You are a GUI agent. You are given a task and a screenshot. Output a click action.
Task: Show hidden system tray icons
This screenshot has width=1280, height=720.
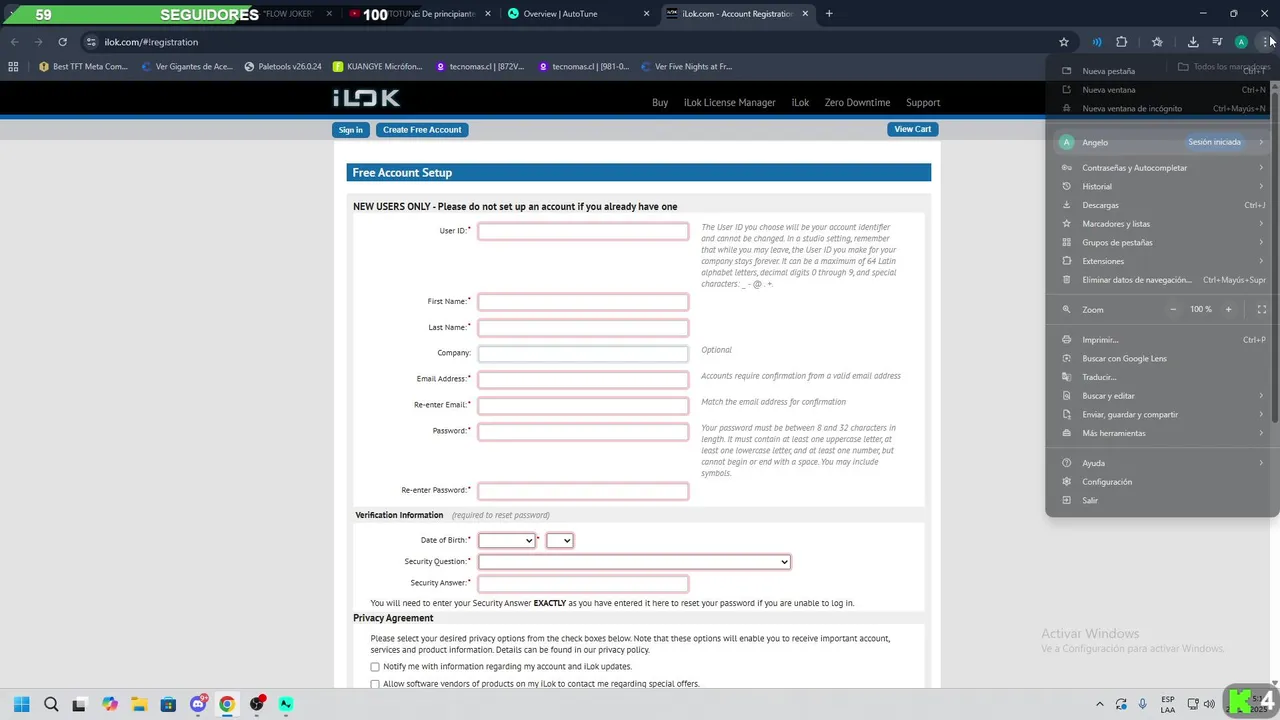tap(1100, 704)
